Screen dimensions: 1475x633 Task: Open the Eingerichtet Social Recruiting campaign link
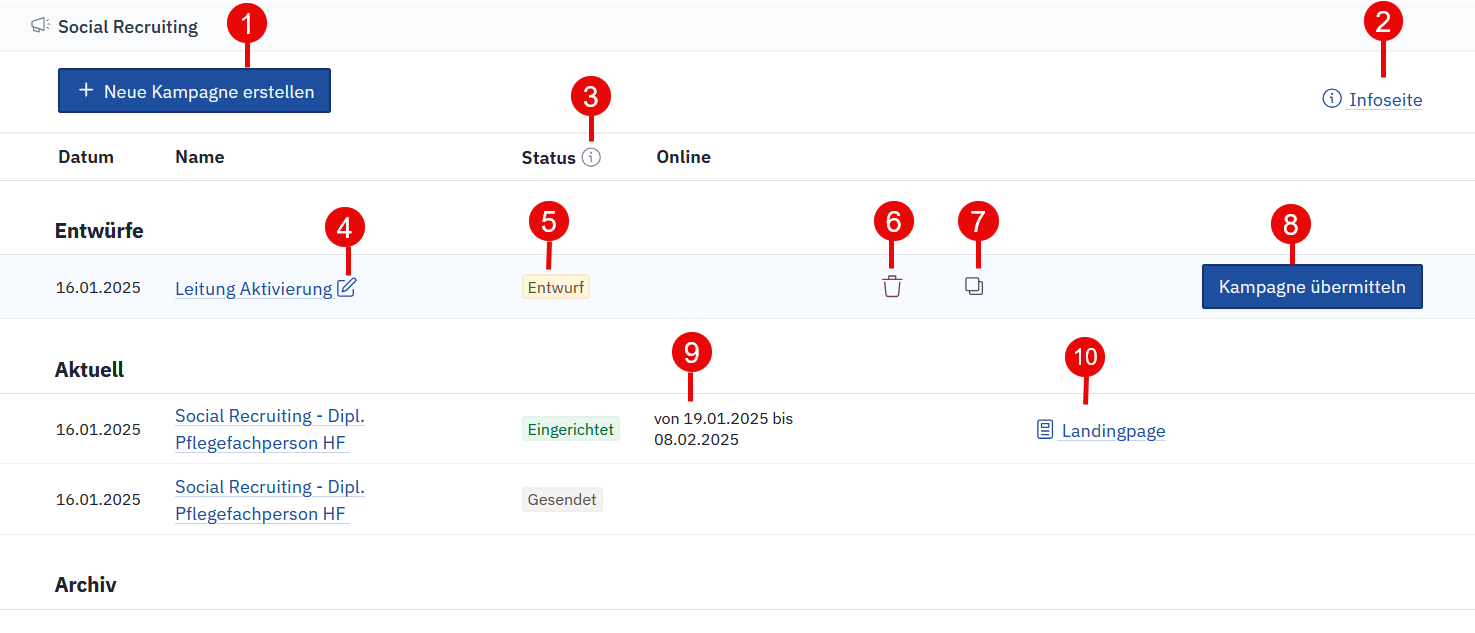[269, 429]
